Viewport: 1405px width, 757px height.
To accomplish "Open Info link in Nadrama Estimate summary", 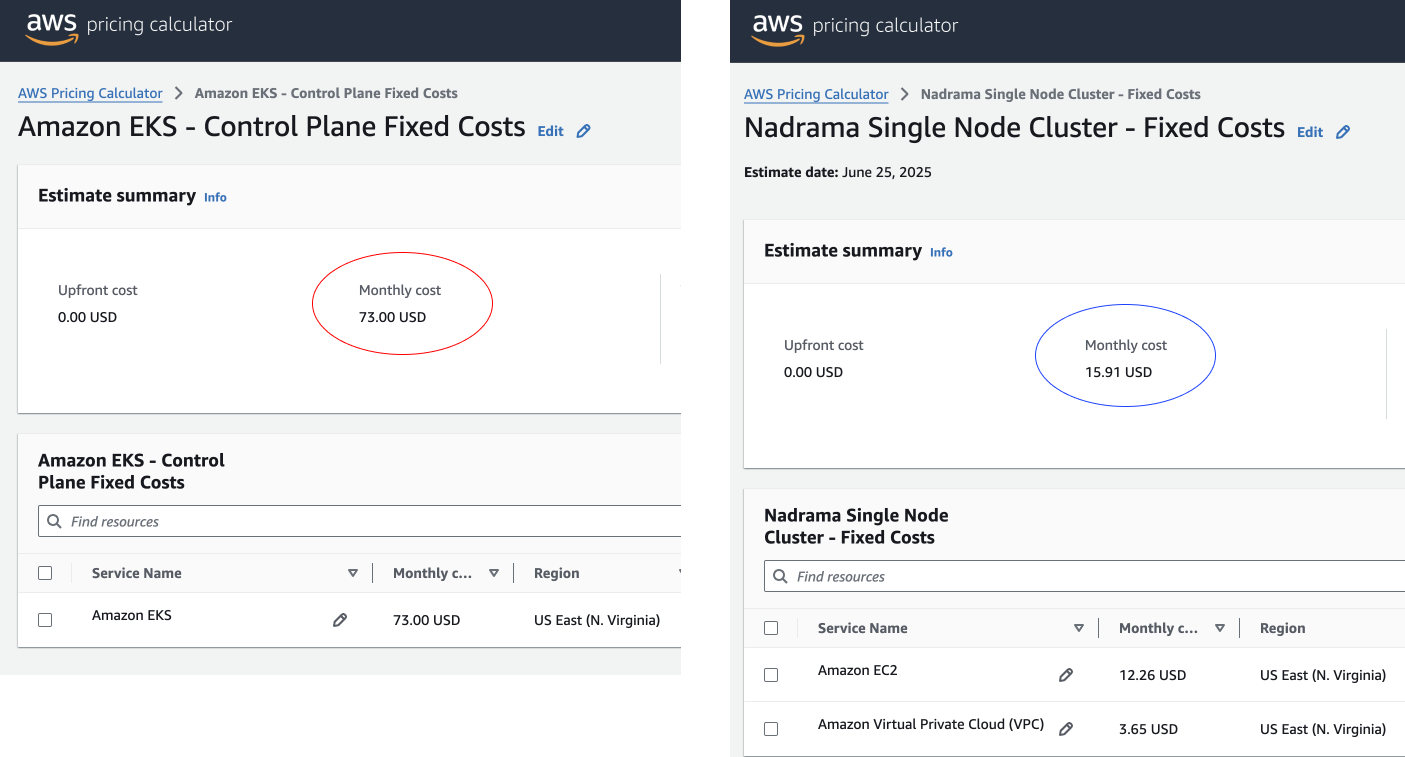I will coord(941,252).
